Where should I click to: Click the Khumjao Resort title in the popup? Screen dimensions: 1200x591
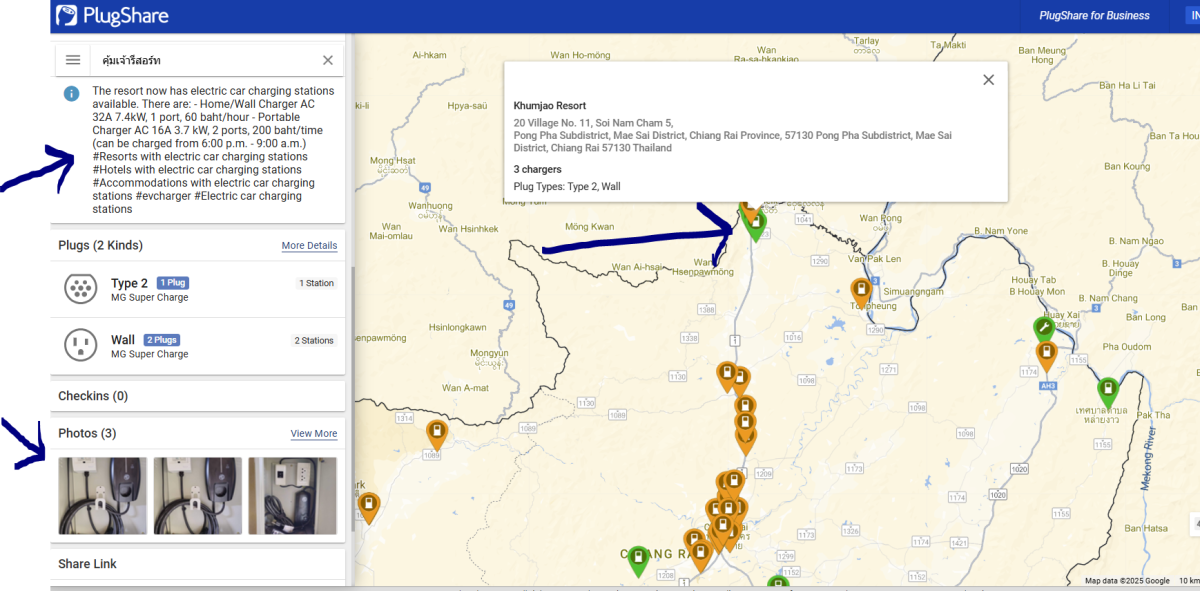pyautogui.click(x=550, y=106)
